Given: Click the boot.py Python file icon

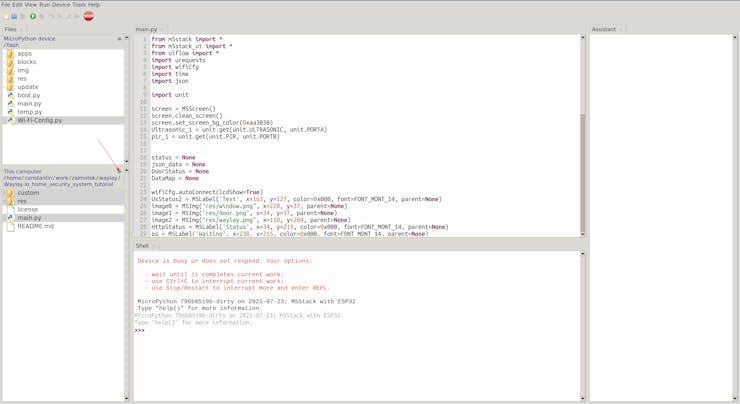Looking at the screenshot, I should pos(10,95).
